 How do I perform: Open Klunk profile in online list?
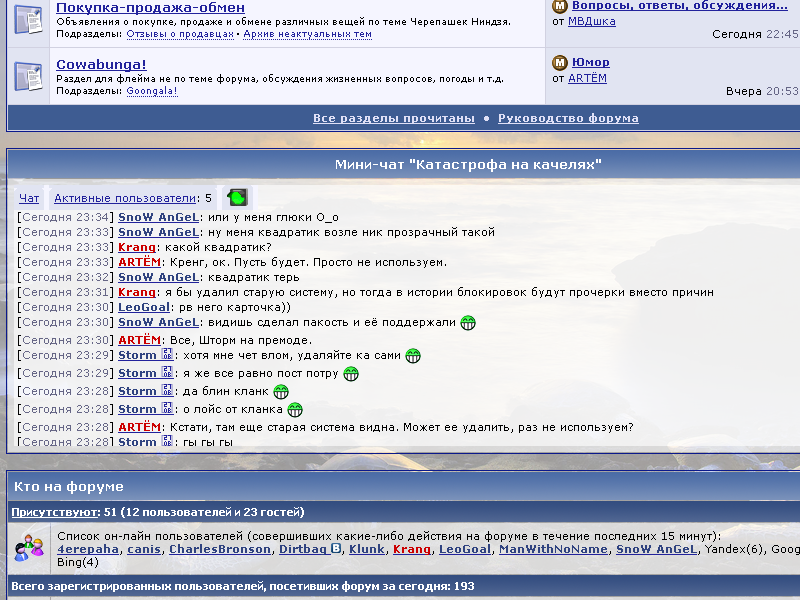367,549
